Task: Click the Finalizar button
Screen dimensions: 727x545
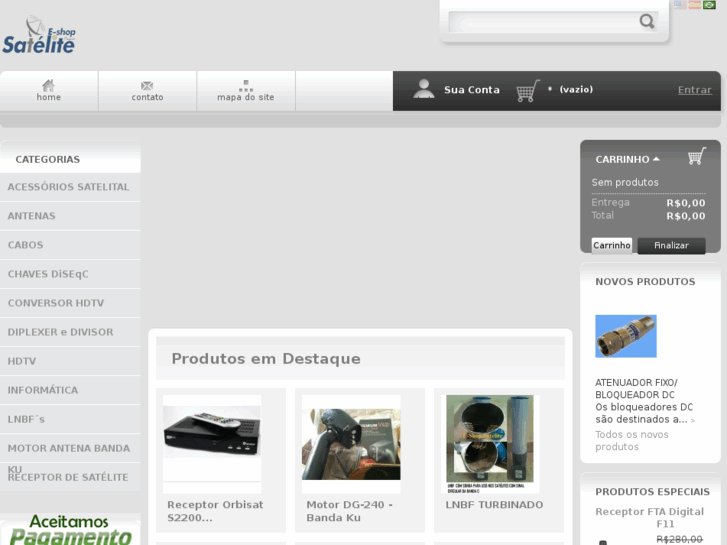Action: (671, 245)
